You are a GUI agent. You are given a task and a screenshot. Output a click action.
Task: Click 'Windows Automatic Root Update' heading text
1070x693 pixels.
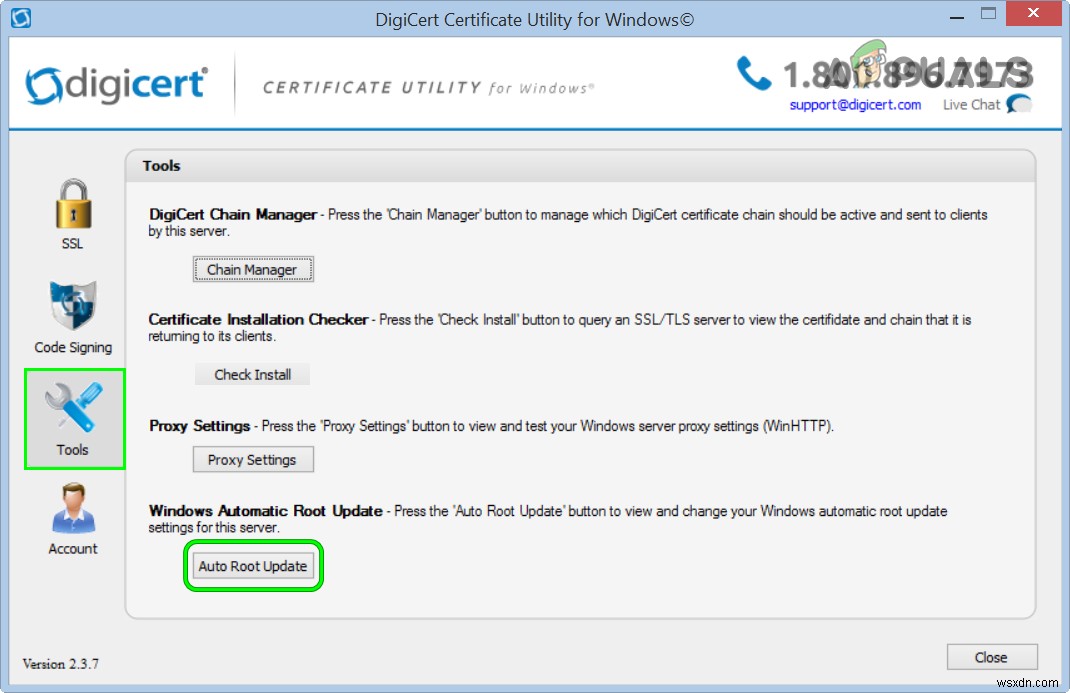265,511
